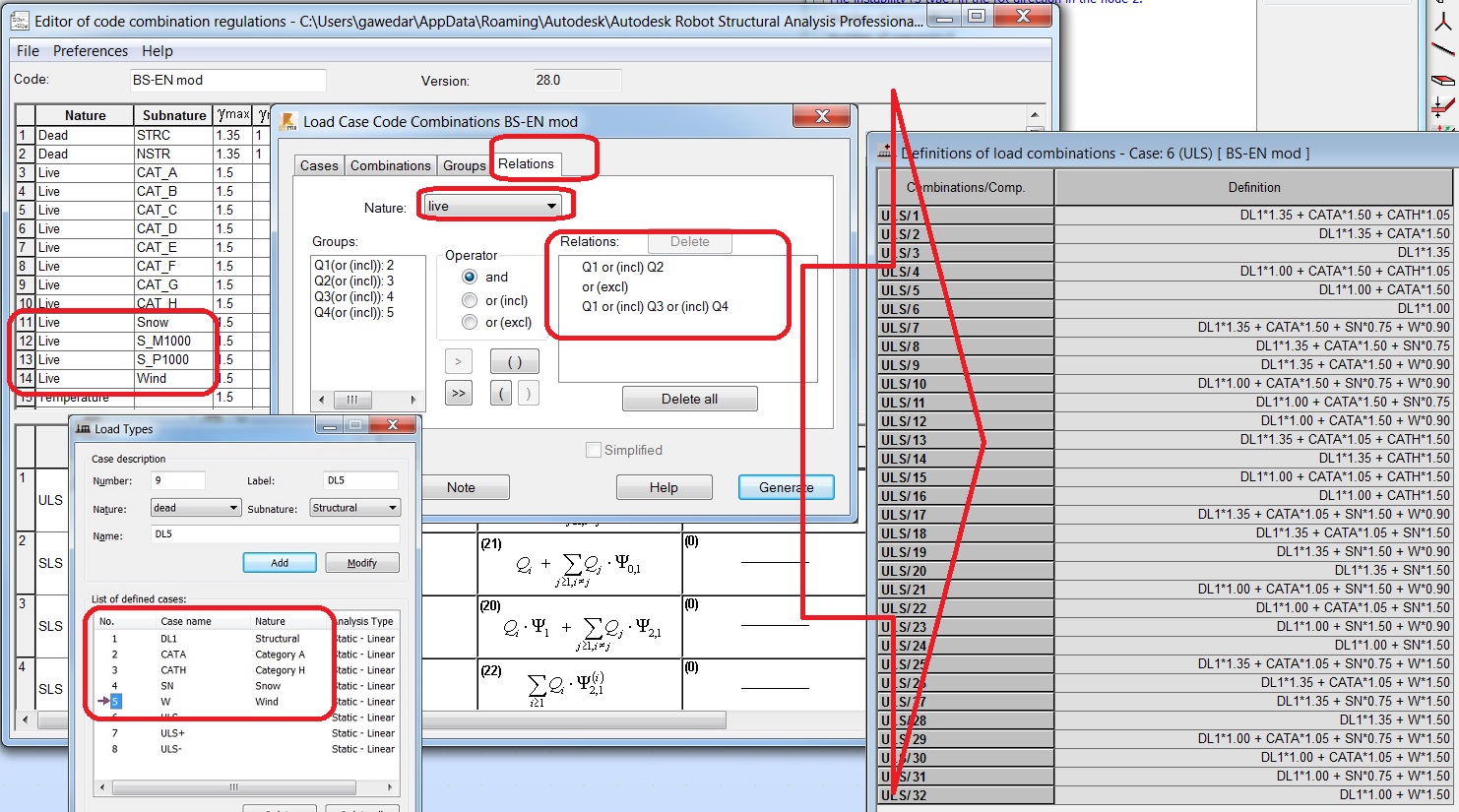Click the Name field showing DL5
Screen dimensions: 1459x812
pyautogui.click(x=276, y=534)
